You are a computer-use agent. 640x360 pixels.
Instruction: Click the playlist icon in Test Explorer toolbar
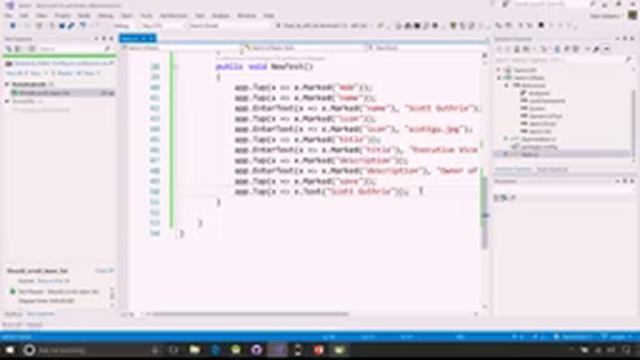[x=31, y=49]
